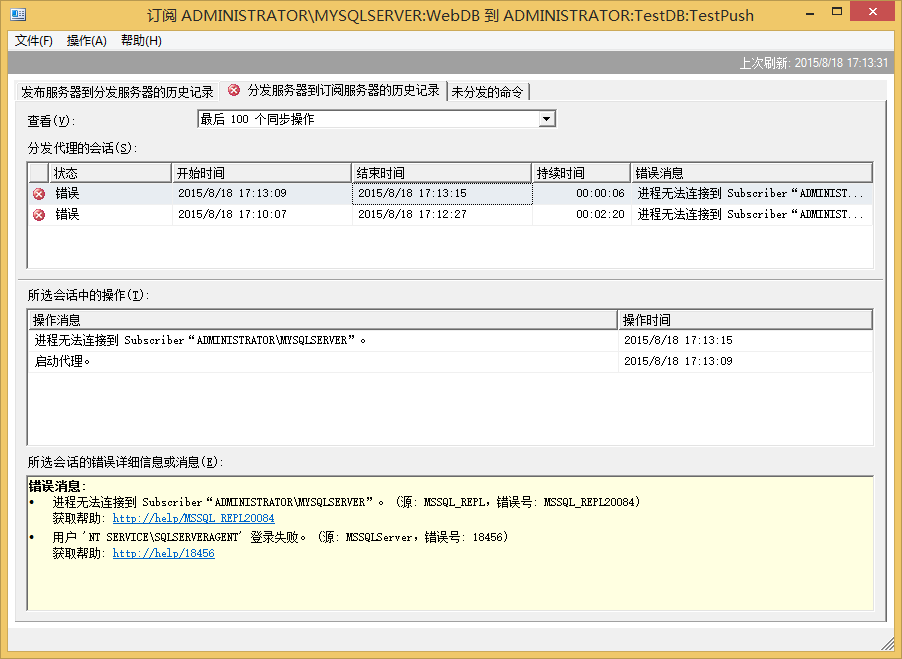Sort sessions by 开始时间 column header
The image size is (902, 659).
[262, 173]
